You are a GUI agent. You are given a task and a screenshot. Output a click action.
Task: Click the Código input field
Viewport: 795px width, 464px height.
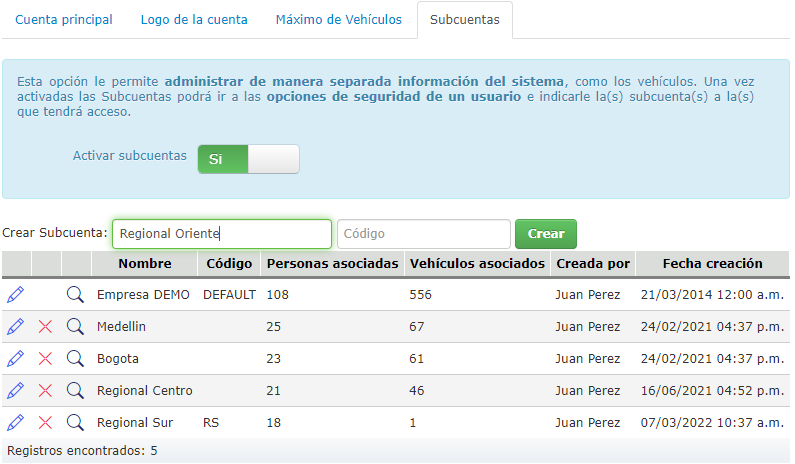click(424, 234)
